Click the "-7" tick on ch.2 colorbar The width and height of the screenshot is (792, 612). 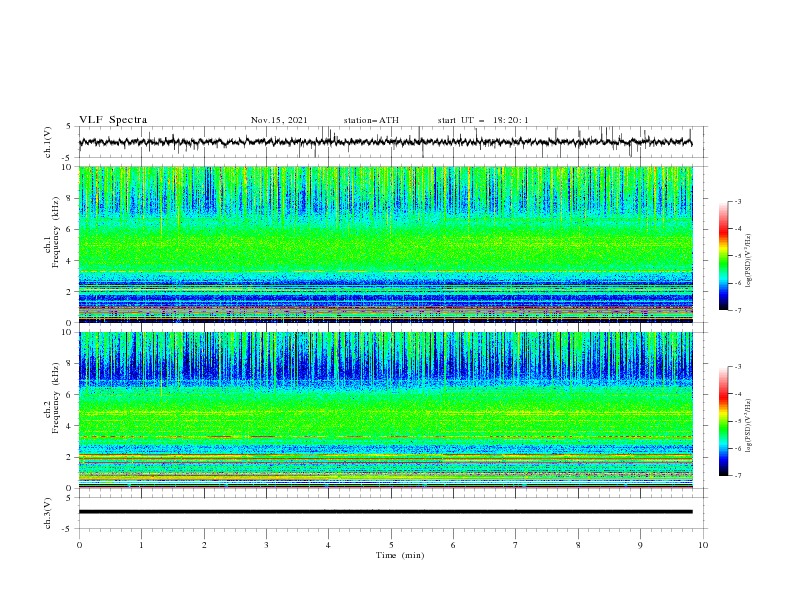738,476
